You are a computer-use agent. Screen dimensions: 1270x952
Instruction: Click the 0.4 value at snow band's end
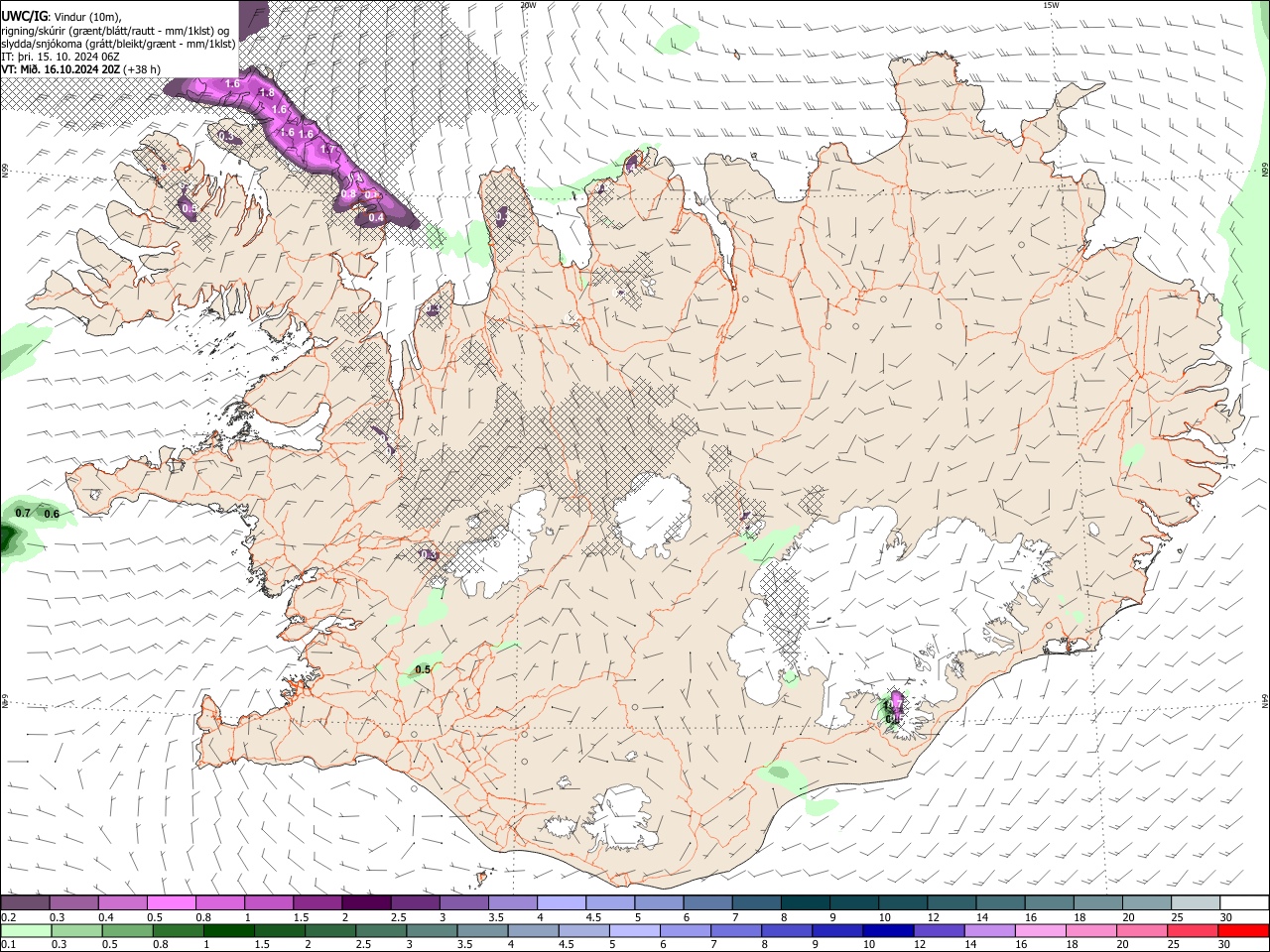376,217
